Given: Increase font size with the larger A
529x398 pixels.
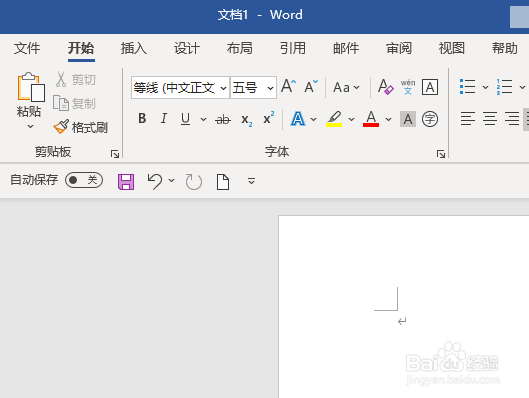Looking at the screenshot, I should click(x=289, y=87).
